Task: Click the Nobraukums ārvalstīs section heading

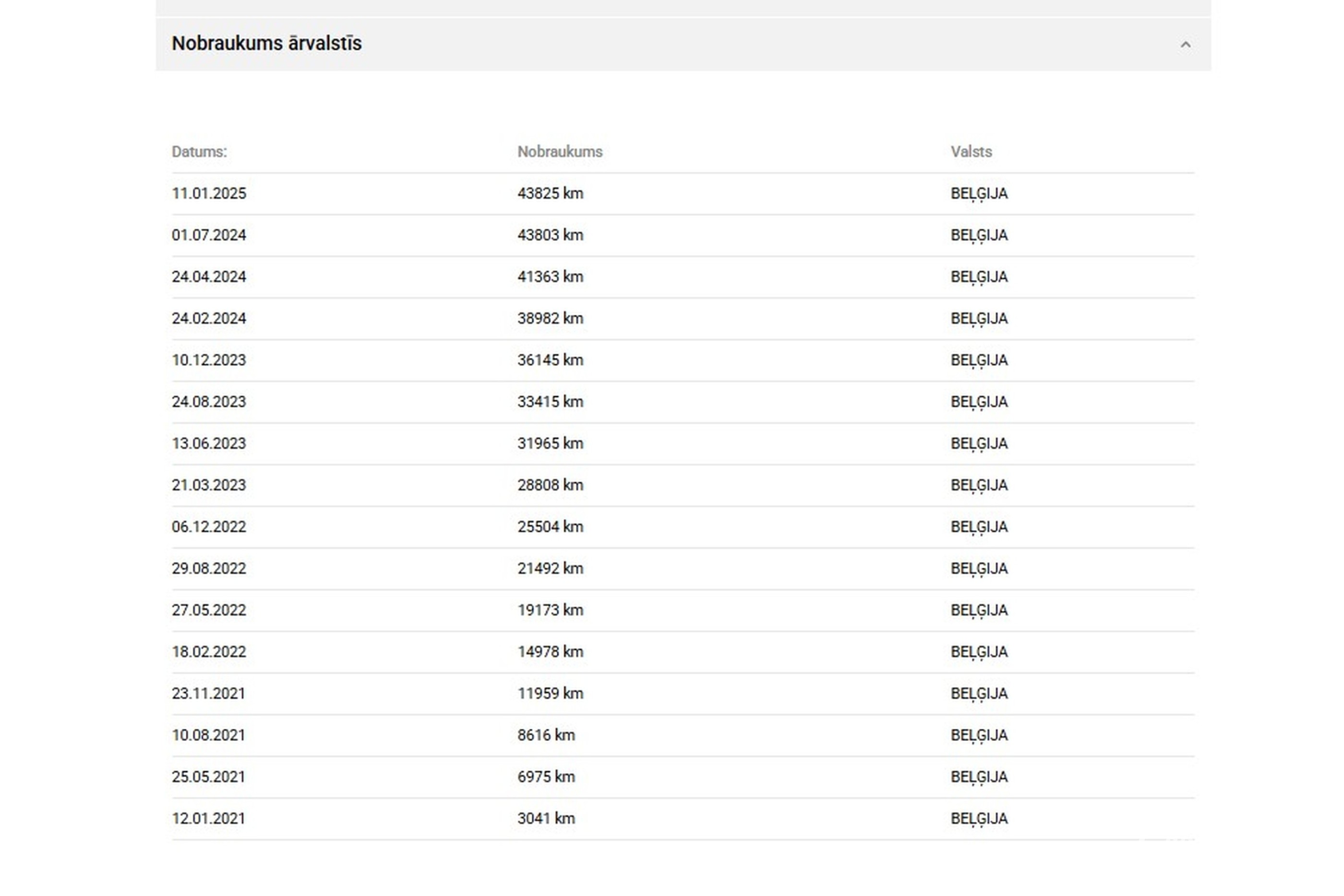Action: click(x=266, y=43)
